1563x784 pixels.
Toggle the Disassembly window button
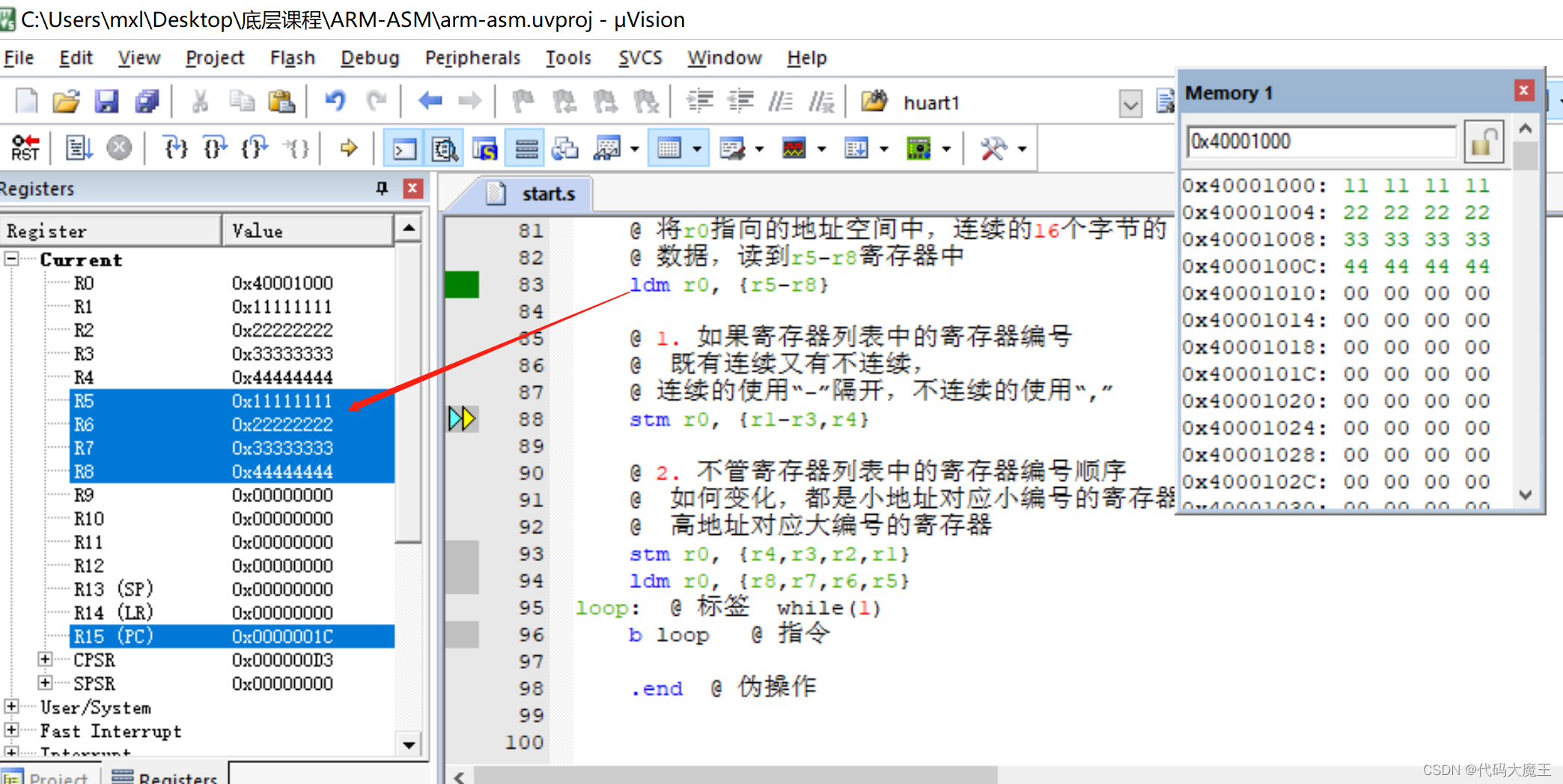[445, 149]
